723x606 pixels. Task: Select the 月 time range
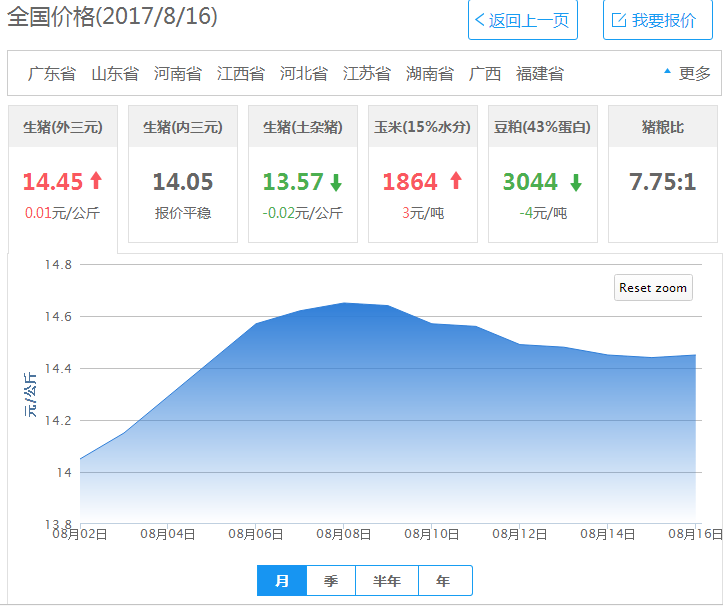click(282, 581)
